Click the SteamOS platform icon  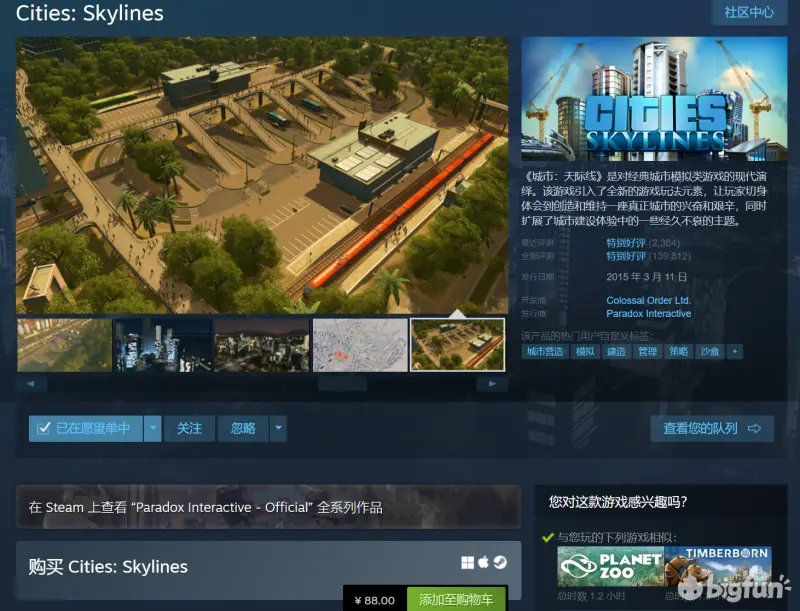[x=500, y=562]
